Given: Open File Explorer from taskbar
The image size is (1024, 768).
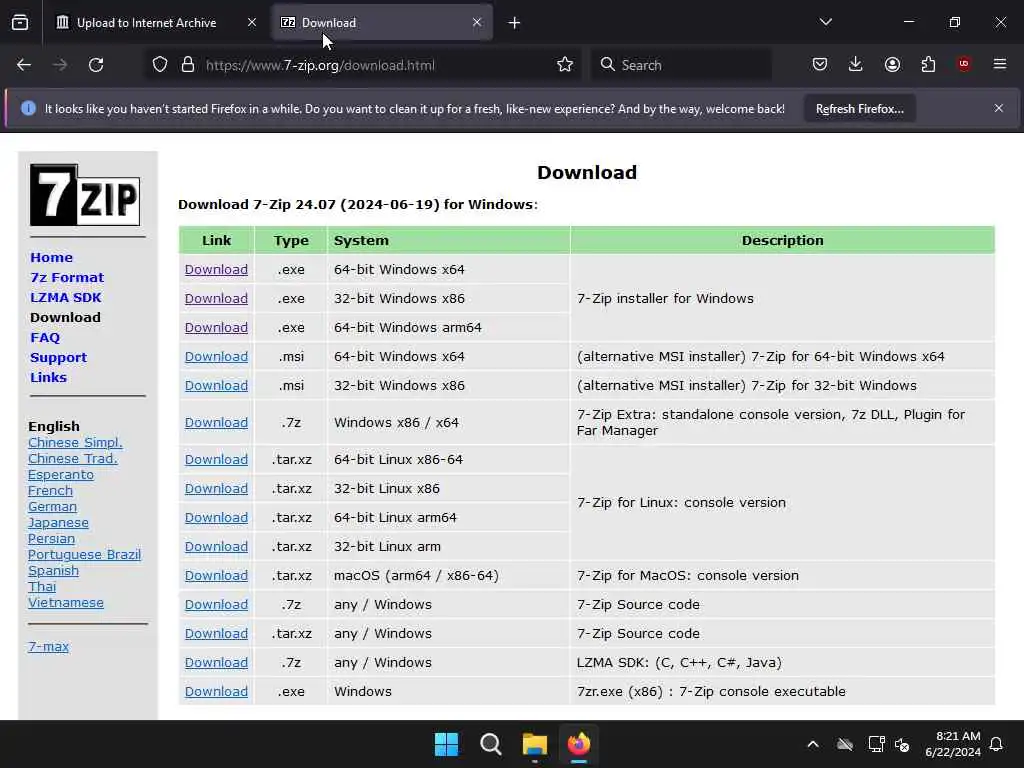Looking at the screenshot, I should [534, 744].
